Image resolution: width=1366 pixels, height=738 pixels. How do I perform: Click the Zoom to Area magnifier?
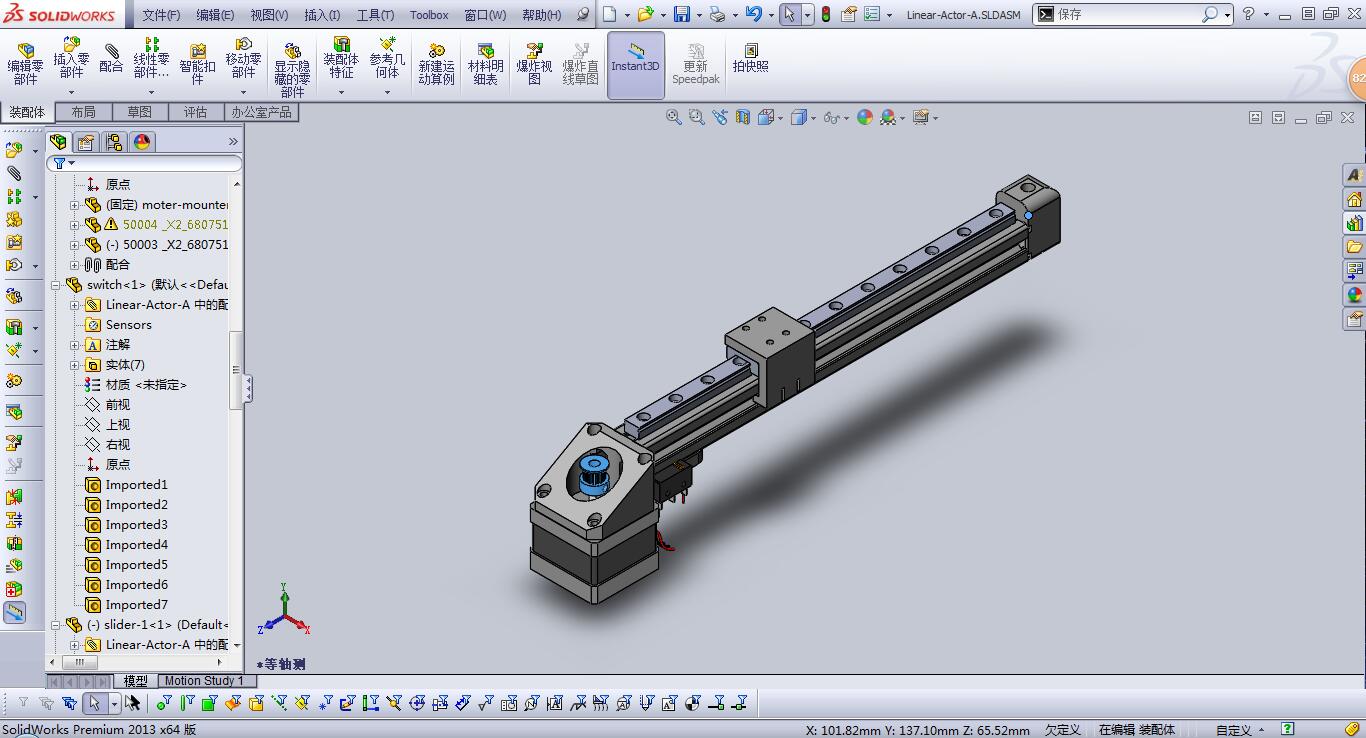pyautogui.click(x=697, y=117)
